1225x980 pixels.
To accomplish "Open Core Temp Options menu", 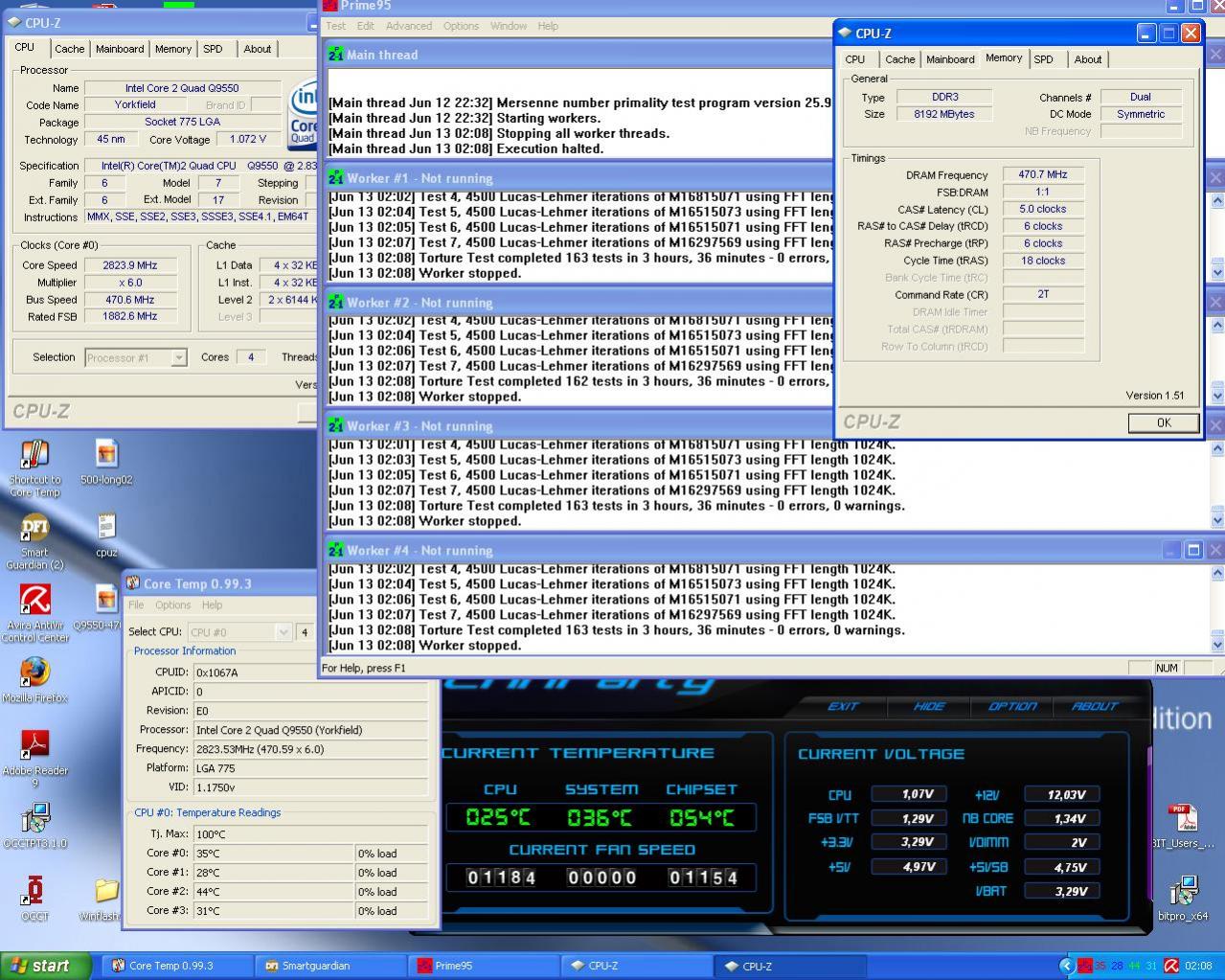I will 173,604.
